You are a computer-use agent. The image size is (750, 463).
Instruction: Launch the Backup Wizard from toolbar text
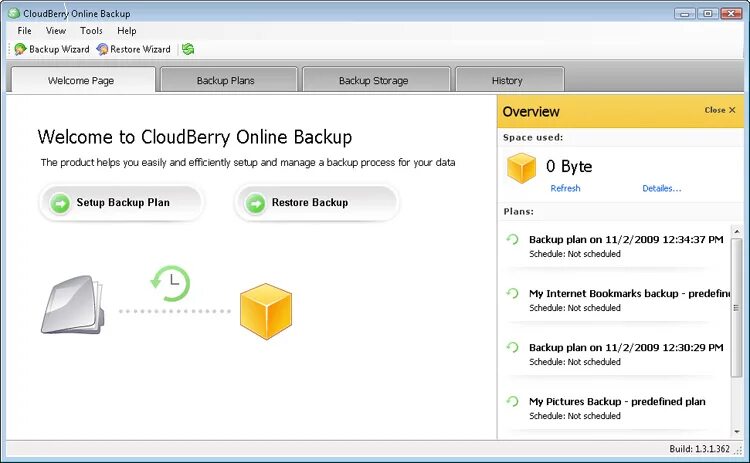[59, 49]
